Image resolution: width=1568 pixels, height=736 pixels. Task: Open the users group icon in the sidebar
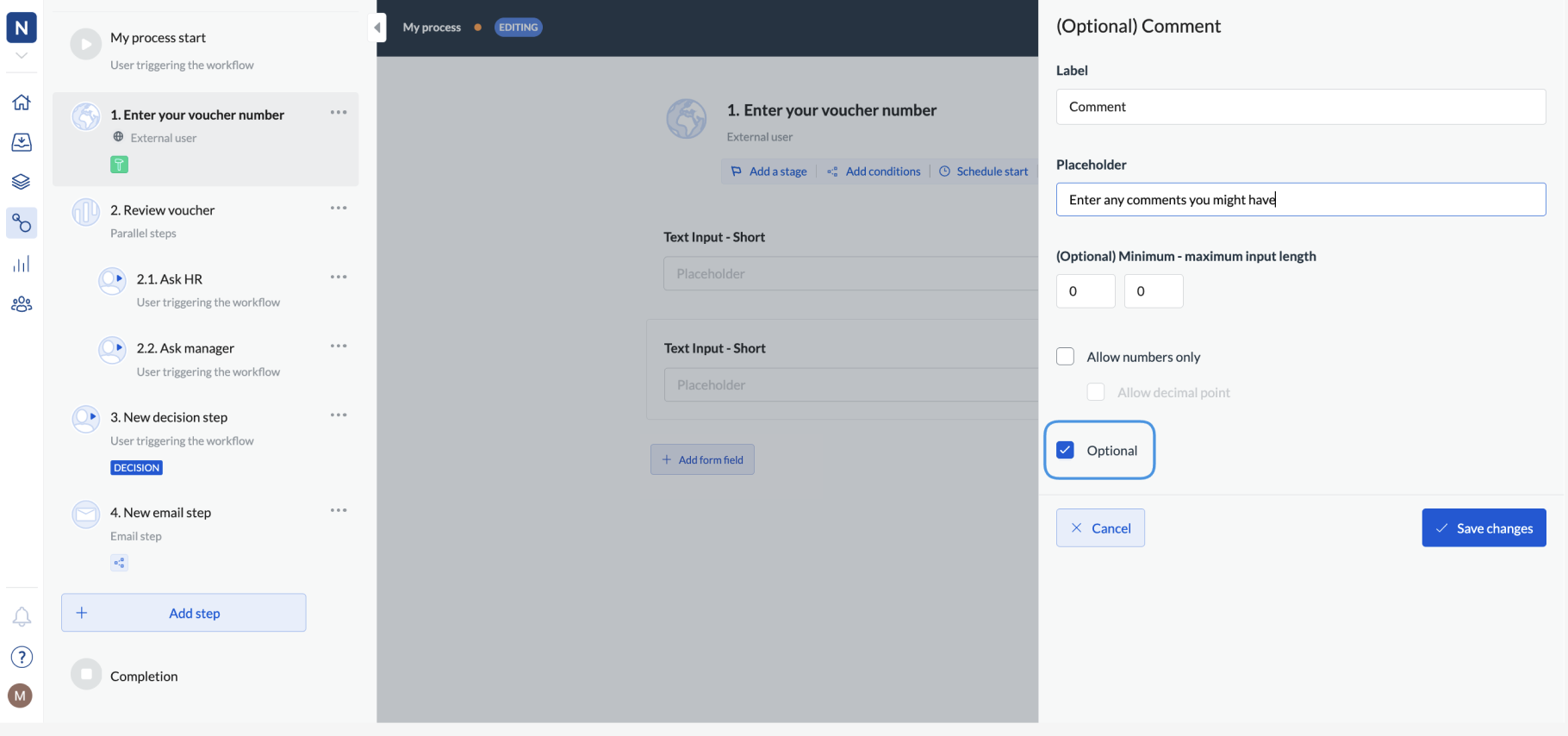22,304
